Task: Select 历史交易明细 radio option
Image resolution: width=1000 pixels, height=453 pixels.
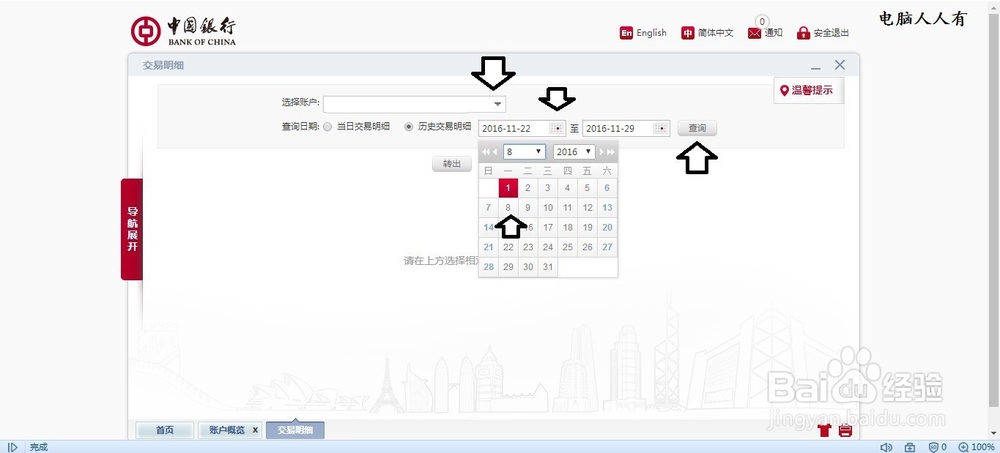Action: click(409, 127)
